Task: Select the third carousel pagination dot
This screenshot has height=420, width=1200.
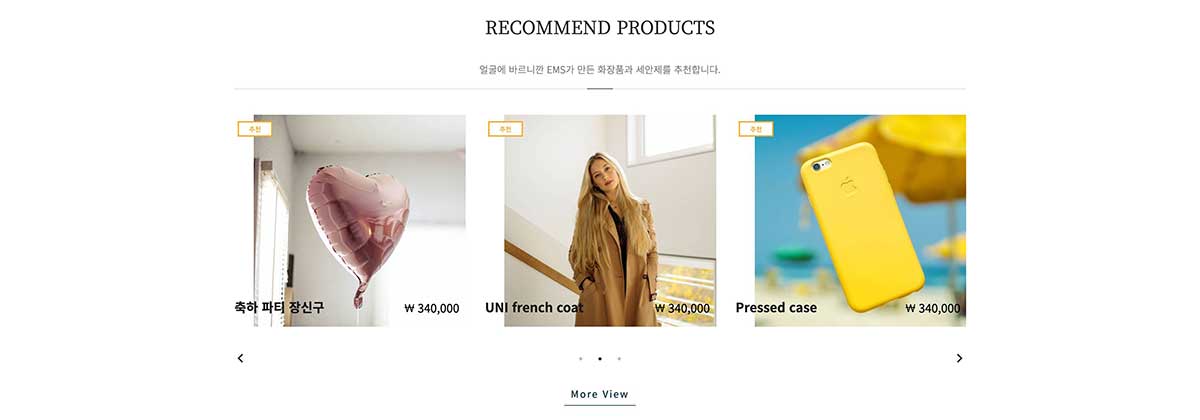Action: coord(619,358)
